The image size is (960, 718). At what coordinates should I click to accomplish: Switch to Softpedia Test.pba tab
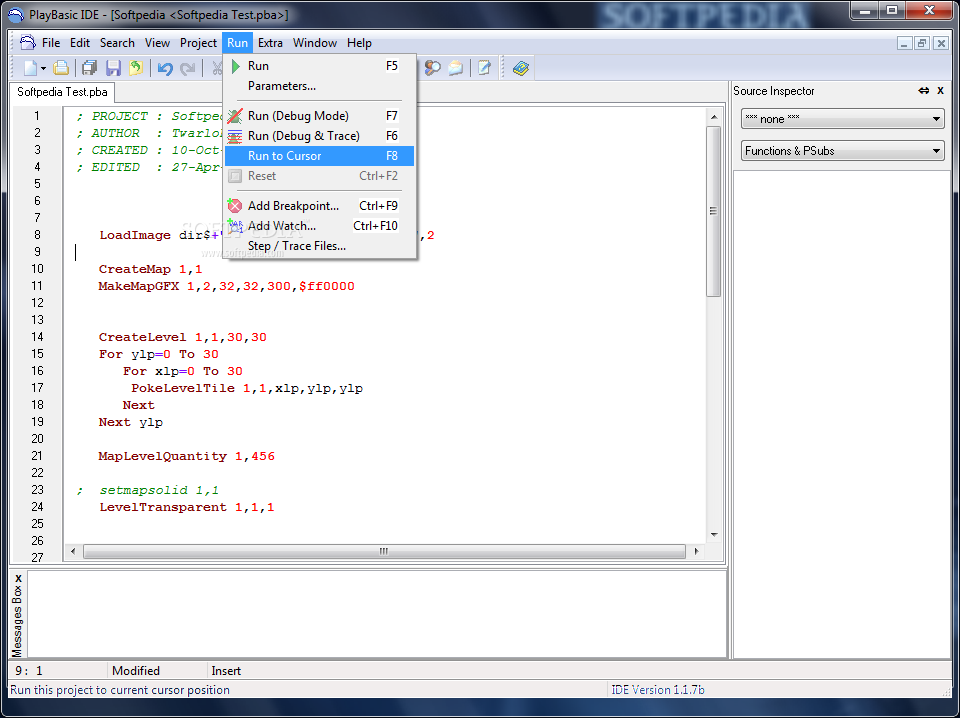tap(62, 92)
